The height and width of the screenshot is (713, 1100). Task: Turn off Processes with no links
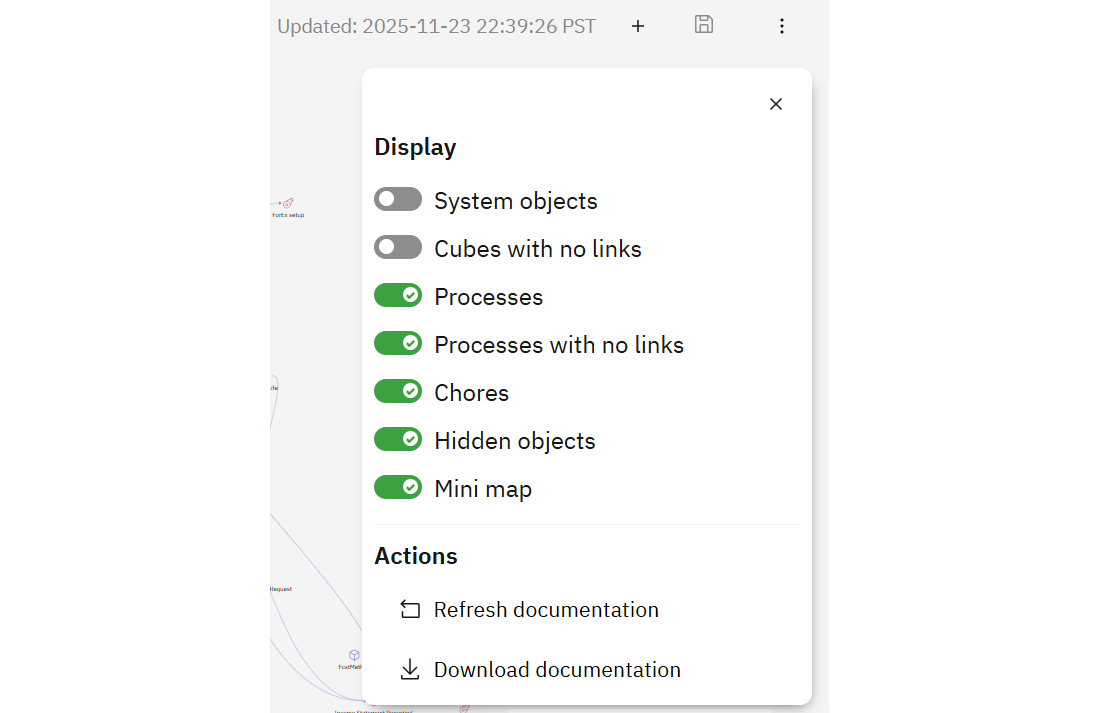398,342
